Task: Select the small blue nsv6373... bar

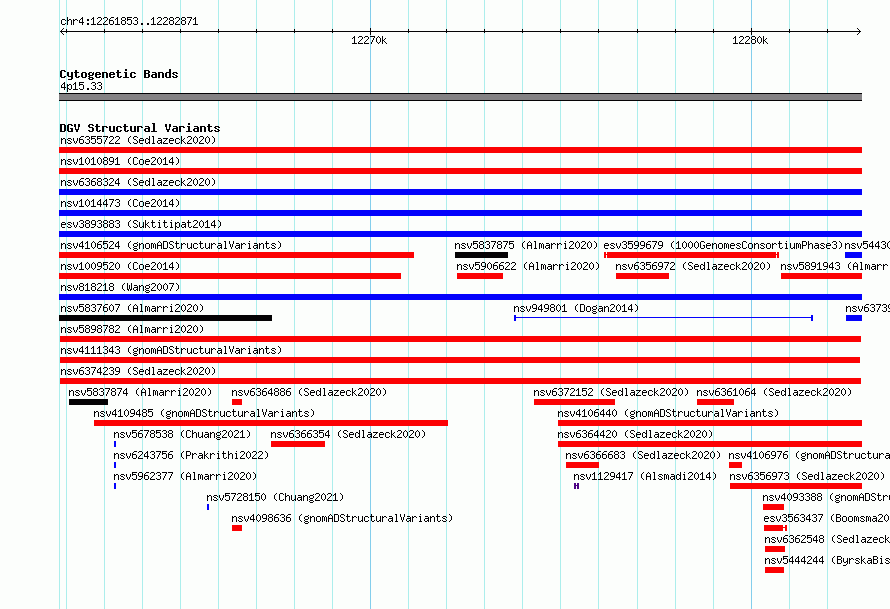Action: point(854,318)
